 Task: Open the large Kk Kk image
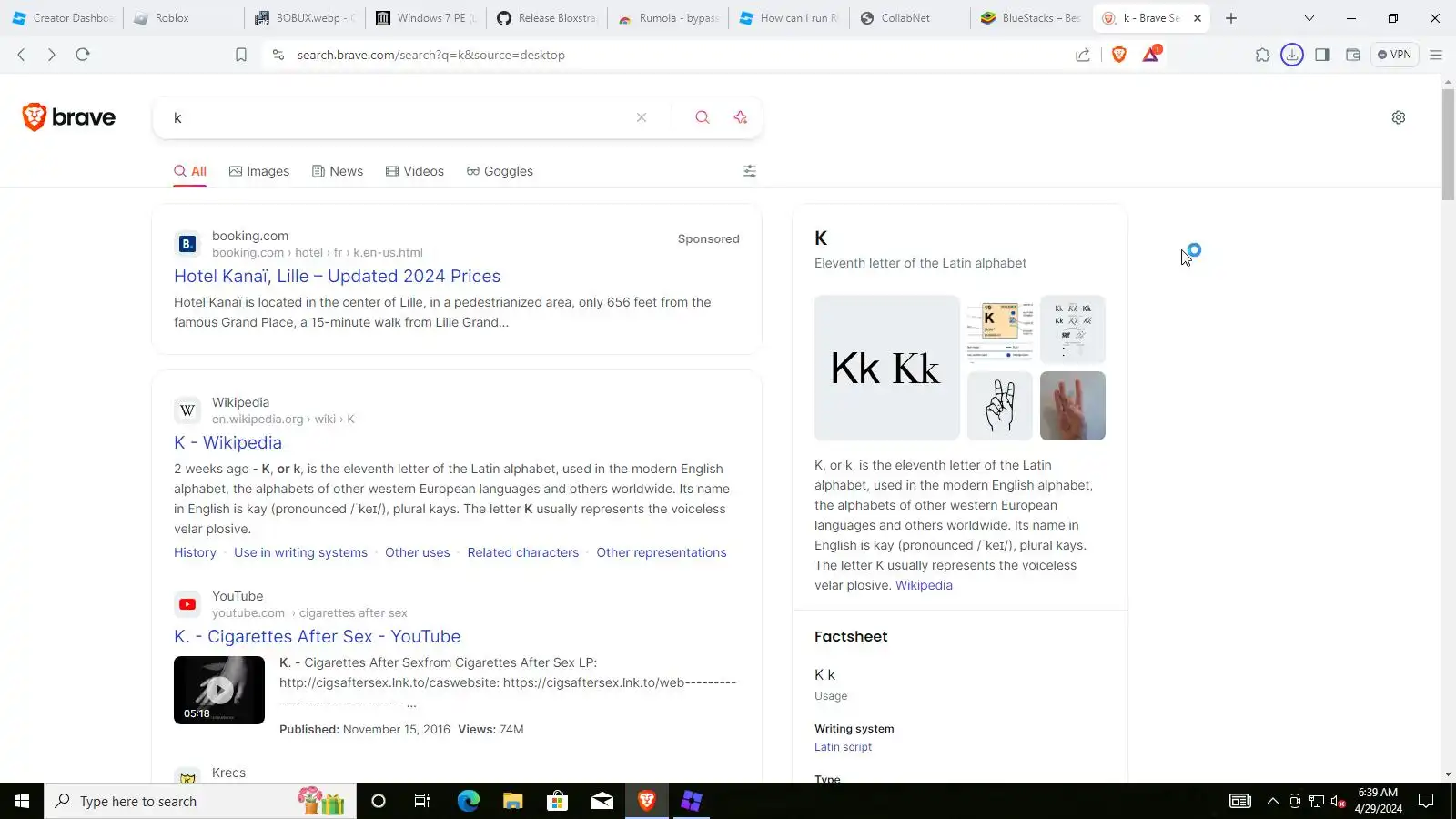pyautogui.click(x=887, y=368)
